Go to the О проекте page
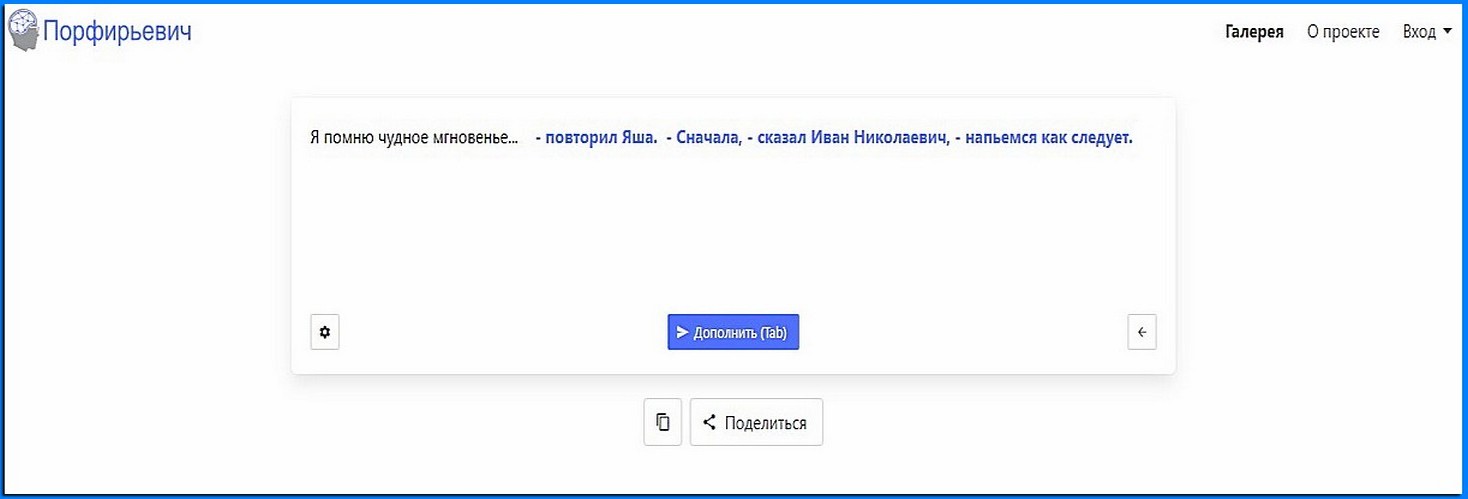The width and height of the screenshot is (1468, 499). [1343, 32]
